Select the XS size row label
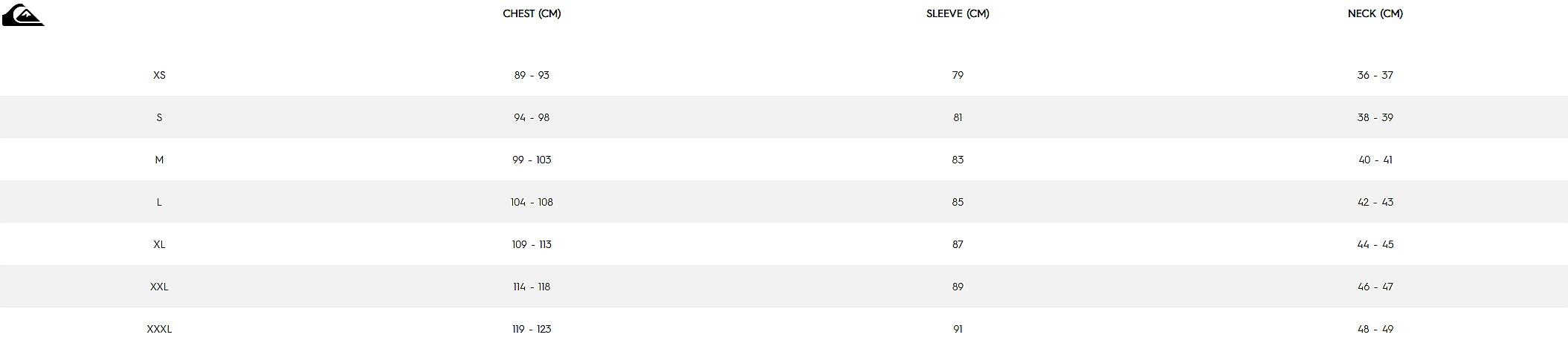Image resolution: width=1568 pixels, height=346 pixels. 159,75
